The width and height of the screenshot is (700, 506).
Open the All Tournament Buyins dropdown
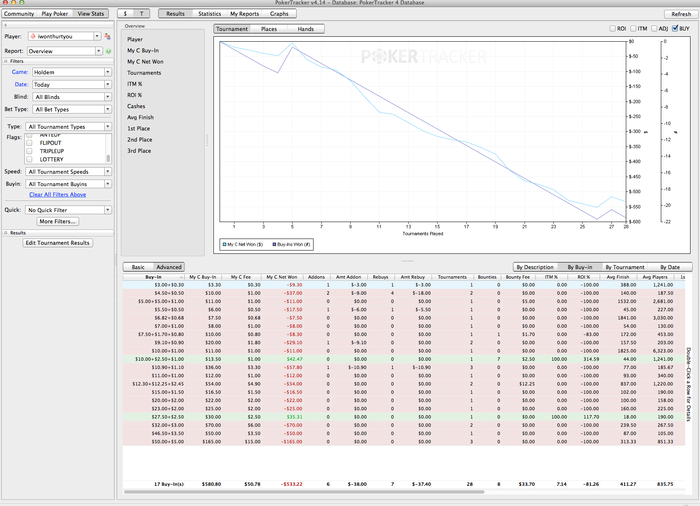click(68, 184)
